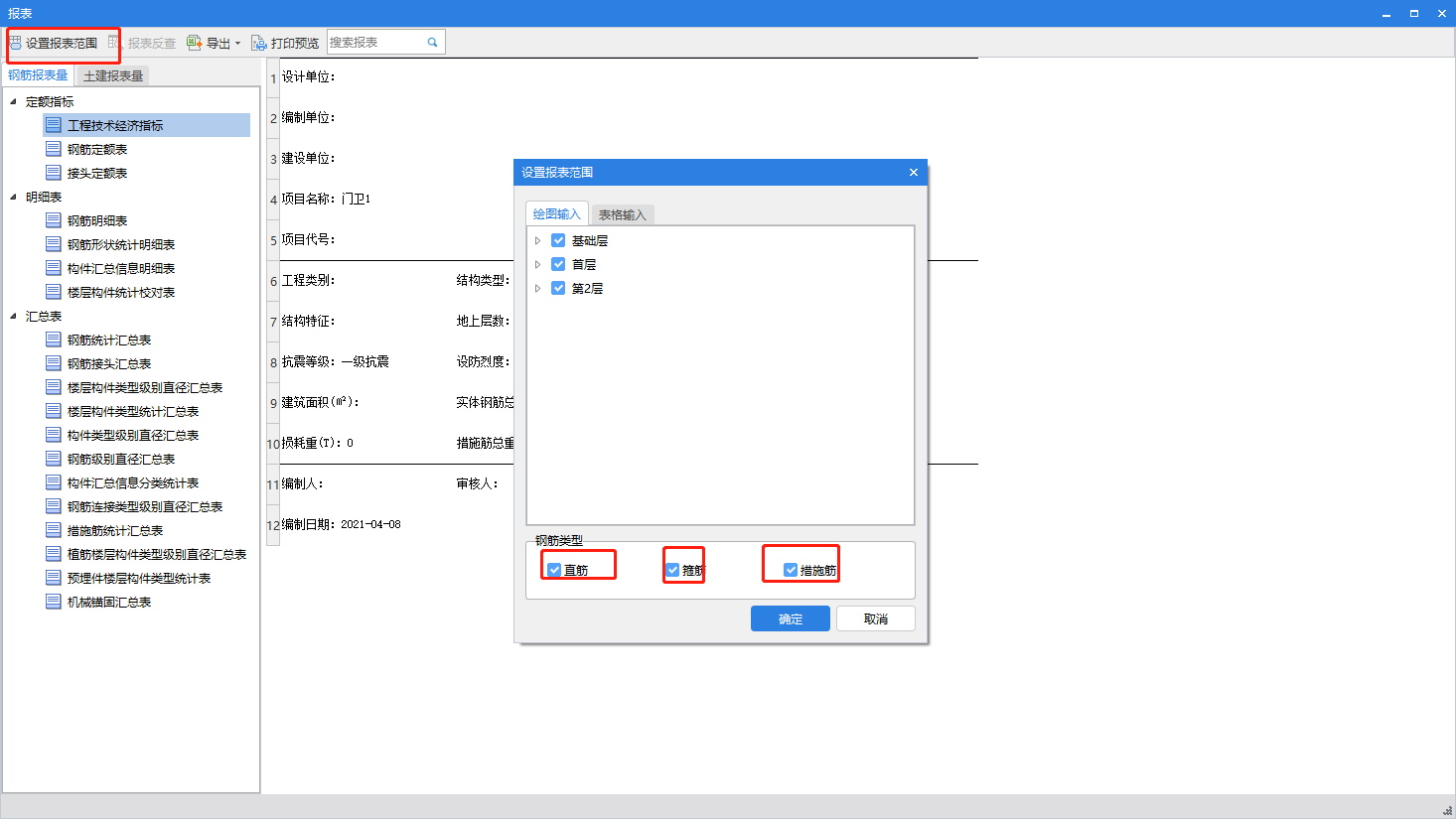This screenshot has height=819, width=1456.
Task: Click the search magnifier icon
Action: [433, 42]
